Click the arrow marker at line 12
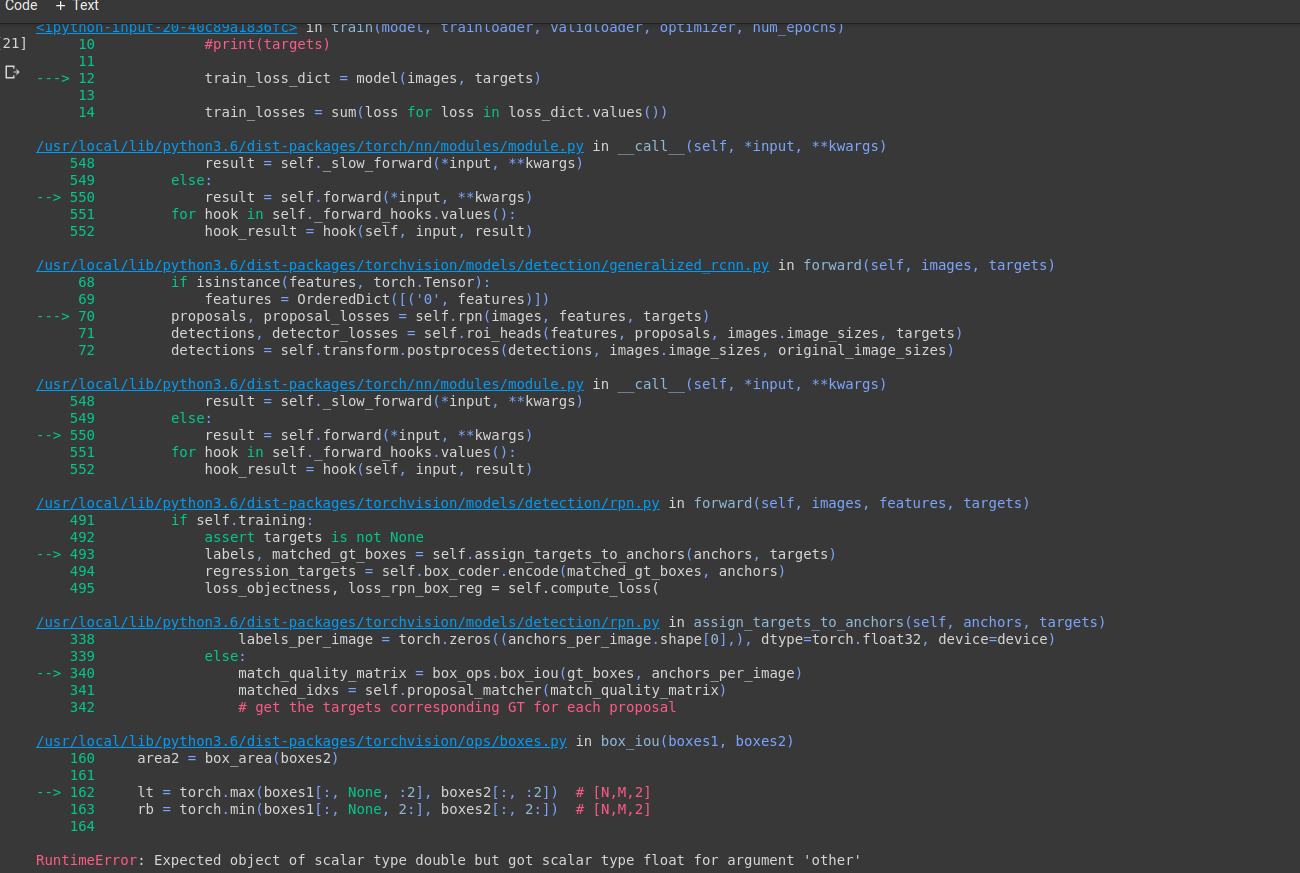The width and height of the screenshot is (1300, 873). (56, 78)
